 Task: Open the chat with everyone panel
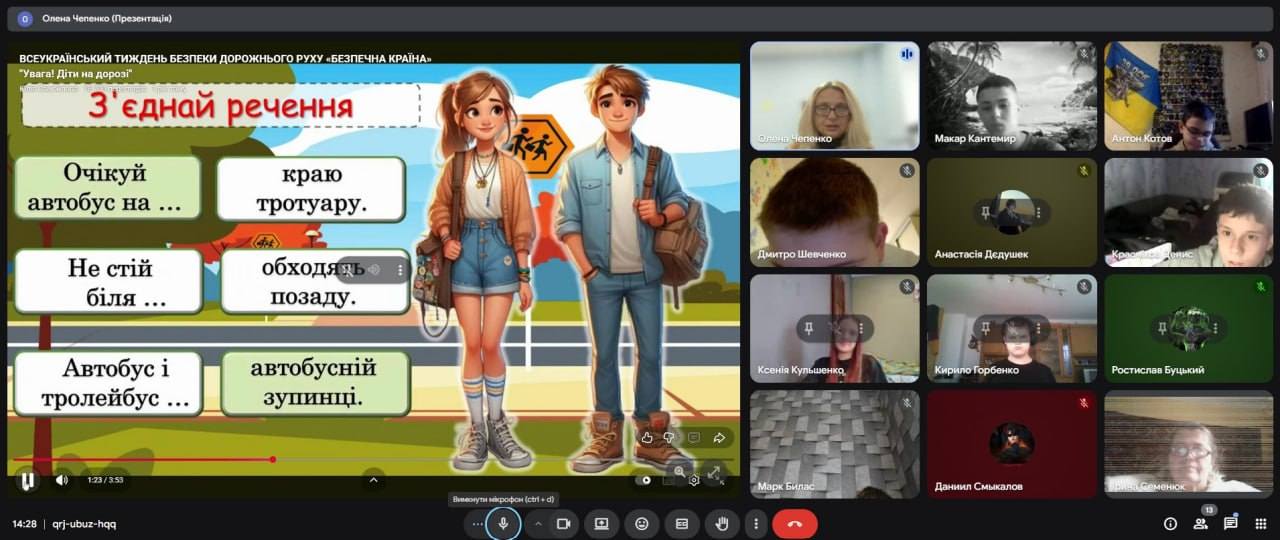[x=1230, y=523]
